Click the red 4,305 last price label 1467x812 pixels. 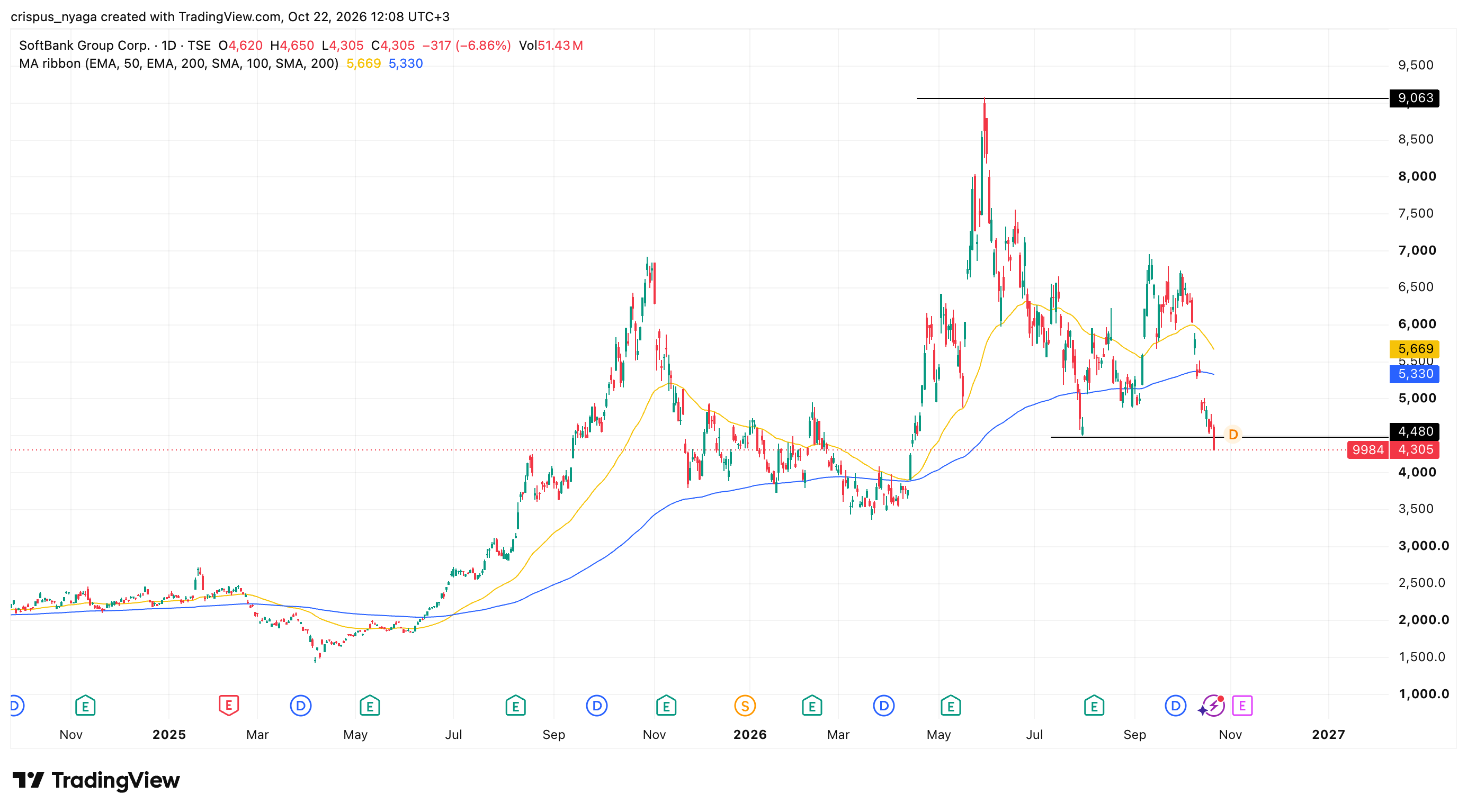coord(1415,449)
